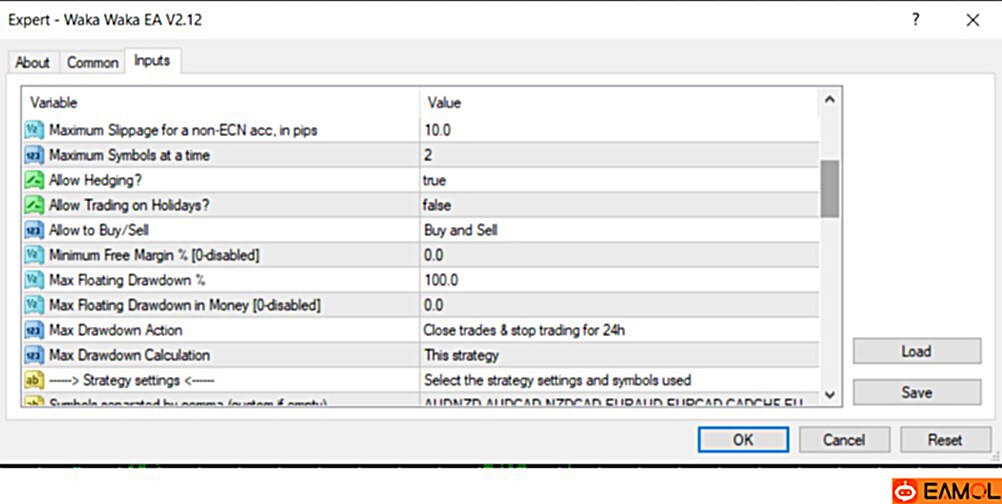
Task: Open the About tab
Action: point(33,63)
